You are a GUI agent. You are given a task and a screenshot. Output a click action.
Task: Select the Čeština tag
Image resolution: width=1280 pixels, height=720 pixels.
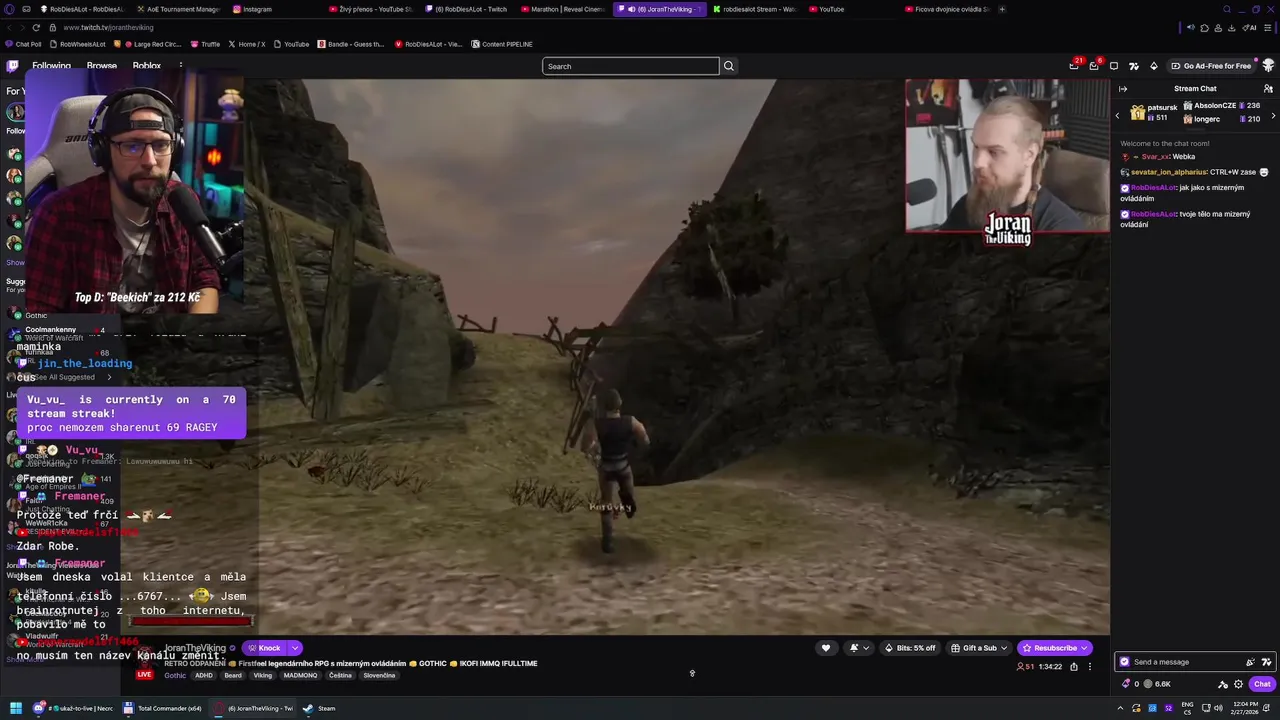[x=340, y=675]
